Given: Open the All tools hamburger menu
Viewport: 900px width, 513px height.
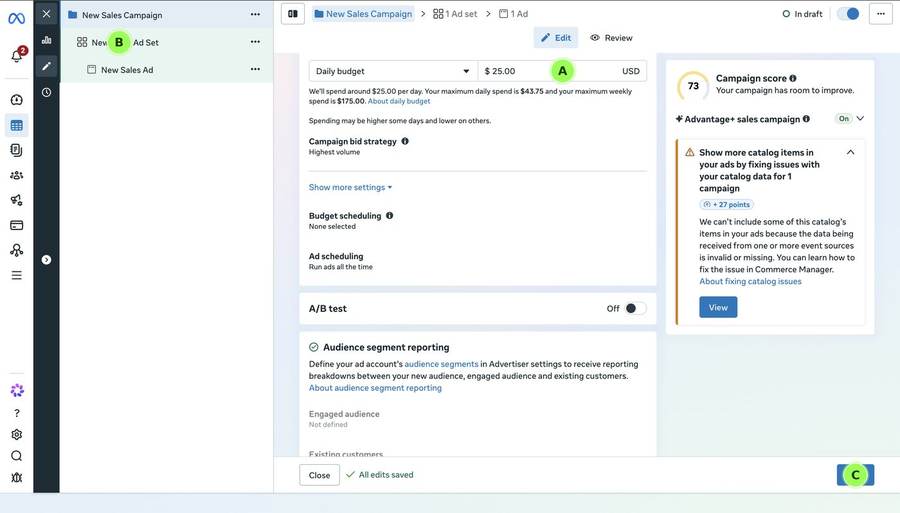Looking at the screenshot, I should point(17,275).
